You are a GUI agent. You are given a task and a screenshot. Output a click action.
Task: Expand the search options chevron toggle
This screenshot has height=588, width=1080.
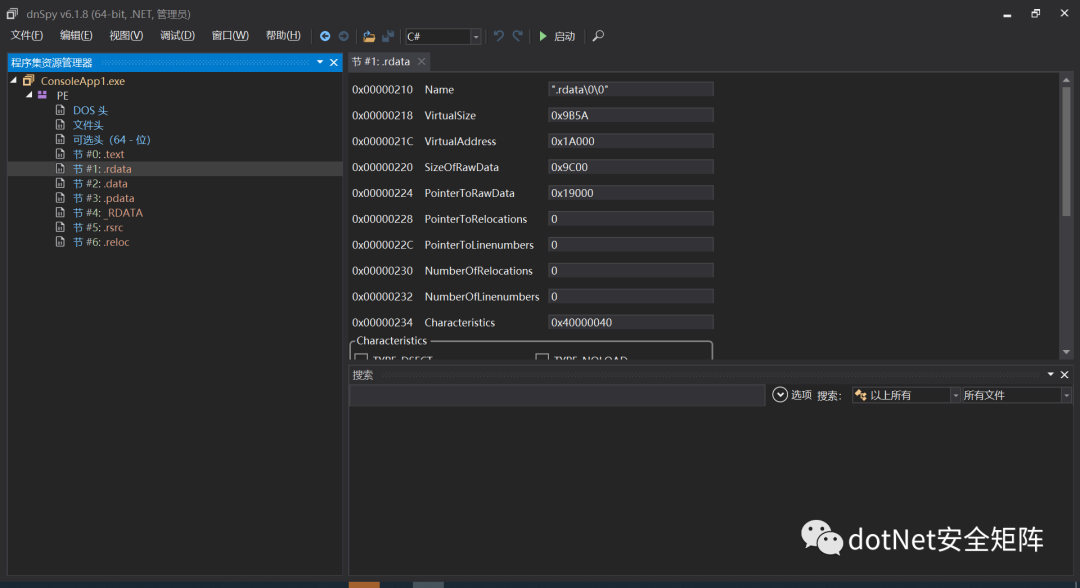click(780, 395)
